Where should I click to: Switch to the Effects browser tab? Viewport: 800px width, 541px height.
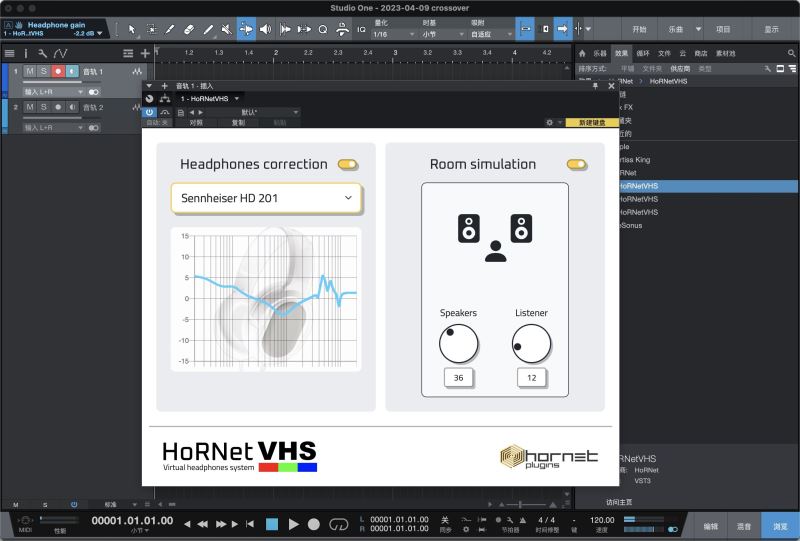point(621,53)
